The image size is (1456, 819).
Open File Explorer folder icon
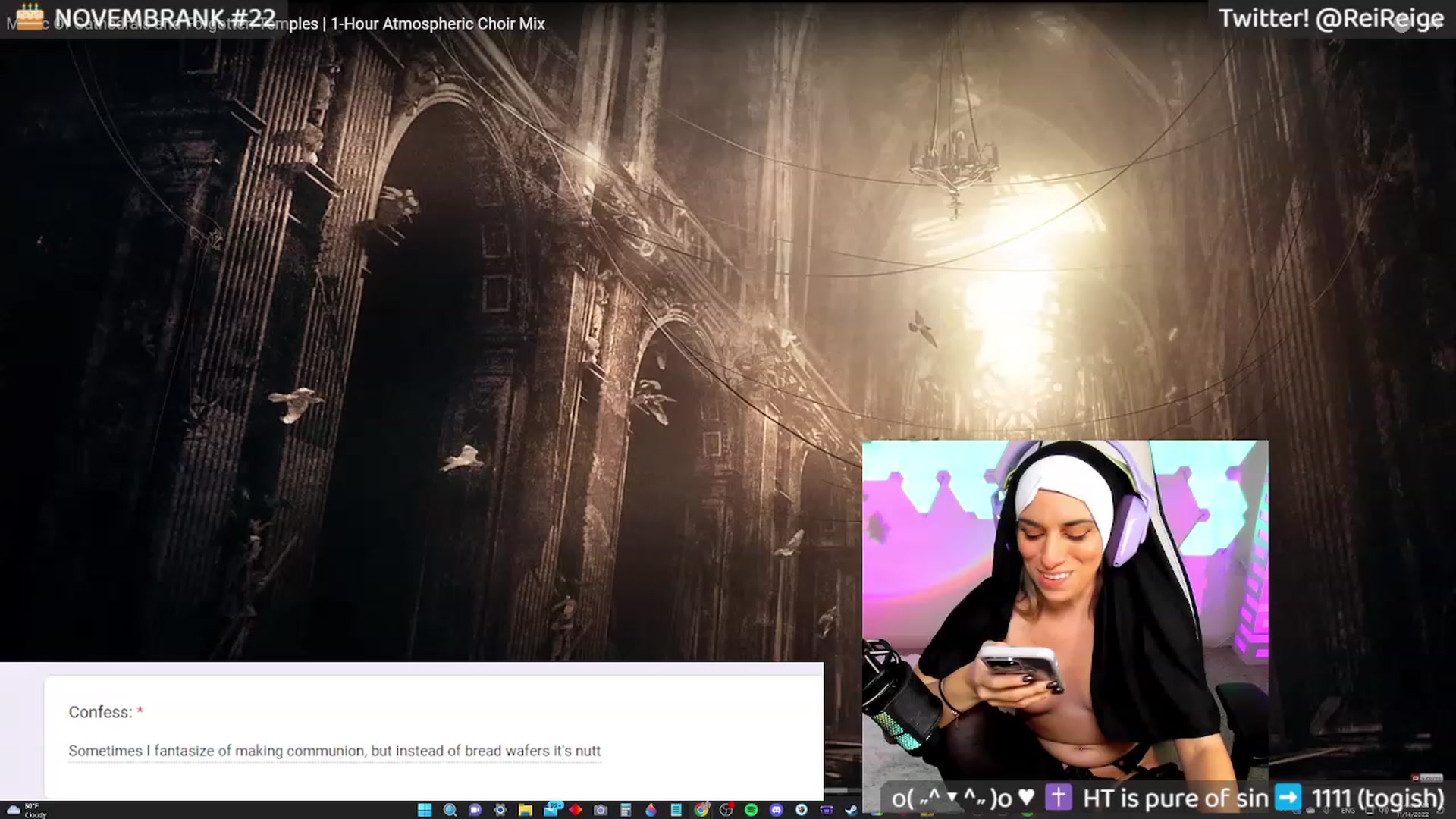[x=525, y=810]
